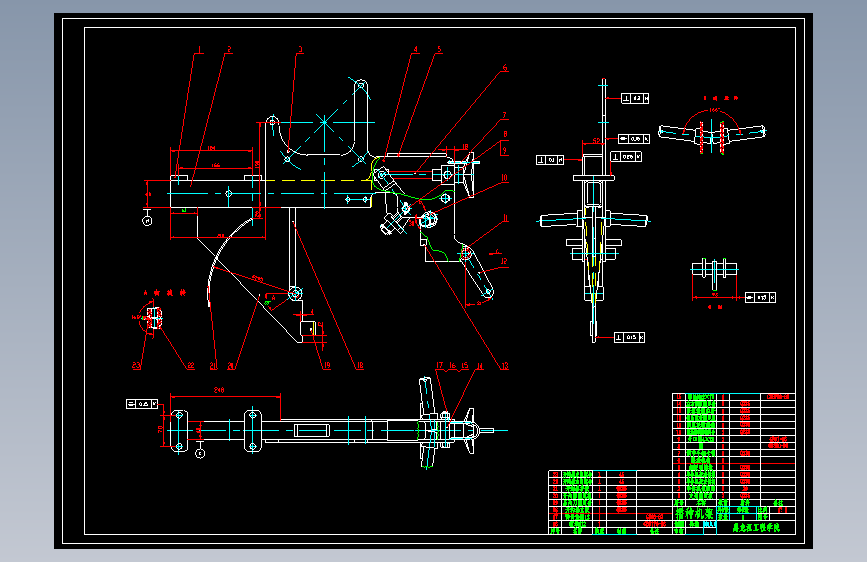Screen dimensions: 867x562
Task: Select part callout number 9
Action: coord(504,150)
